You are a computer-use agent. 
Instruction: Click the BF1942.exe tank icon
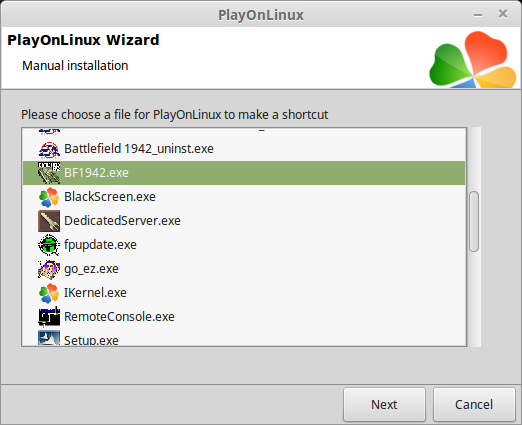[49, 173]
